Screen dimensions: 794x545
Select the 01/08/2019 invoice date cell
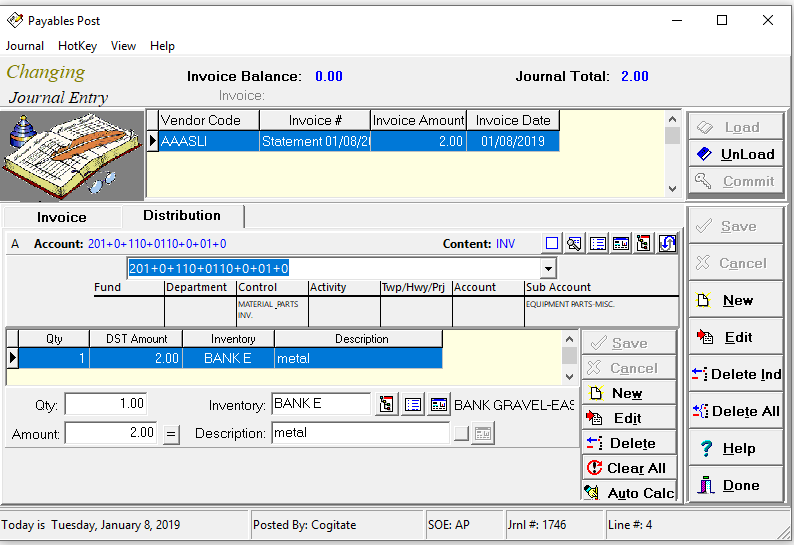point(513,141)
